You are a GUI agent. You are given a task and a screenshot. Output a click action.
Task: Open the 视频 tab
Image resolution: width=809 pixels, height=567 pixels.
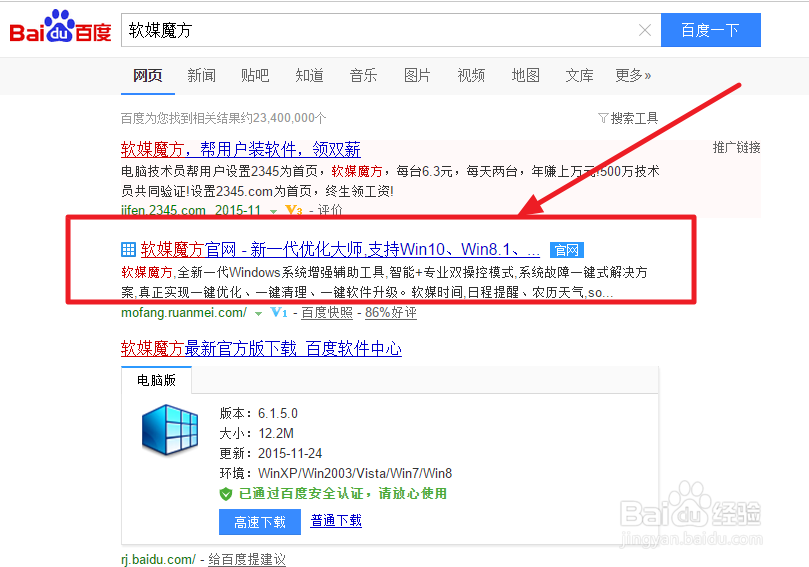471,76
